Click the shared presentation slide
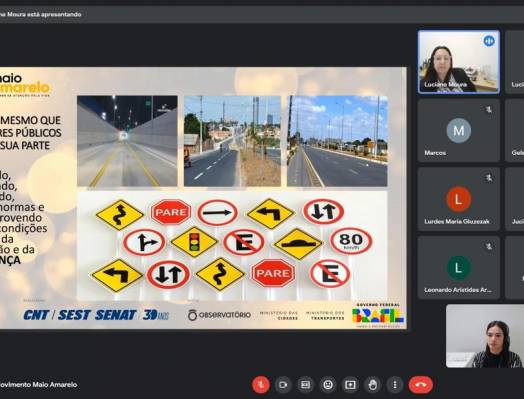Screen dimensions: 524x399 (203, 198)
